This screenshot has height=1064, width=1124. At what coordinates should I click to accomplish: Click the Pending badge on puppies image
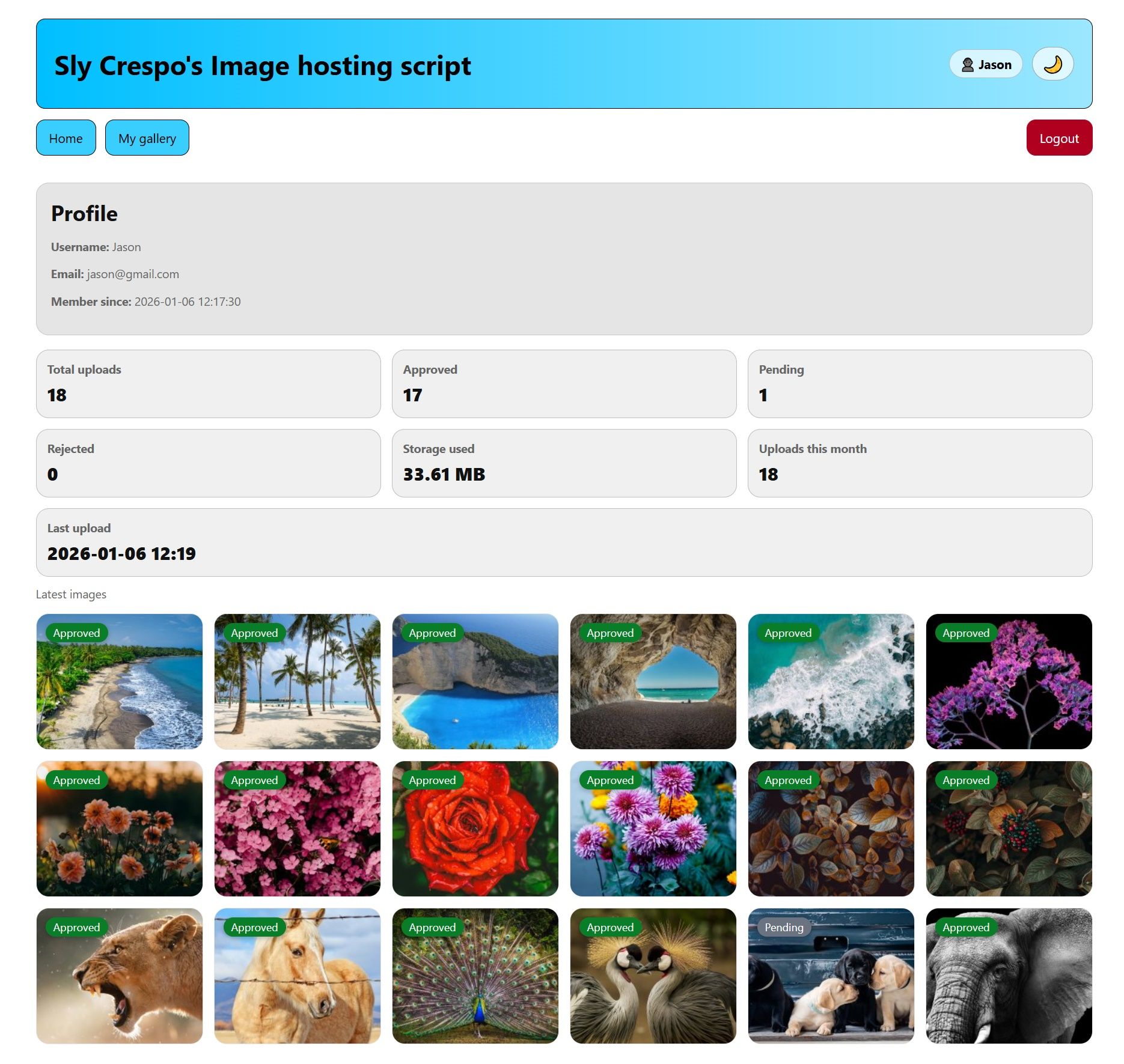[x=784, y=927]
